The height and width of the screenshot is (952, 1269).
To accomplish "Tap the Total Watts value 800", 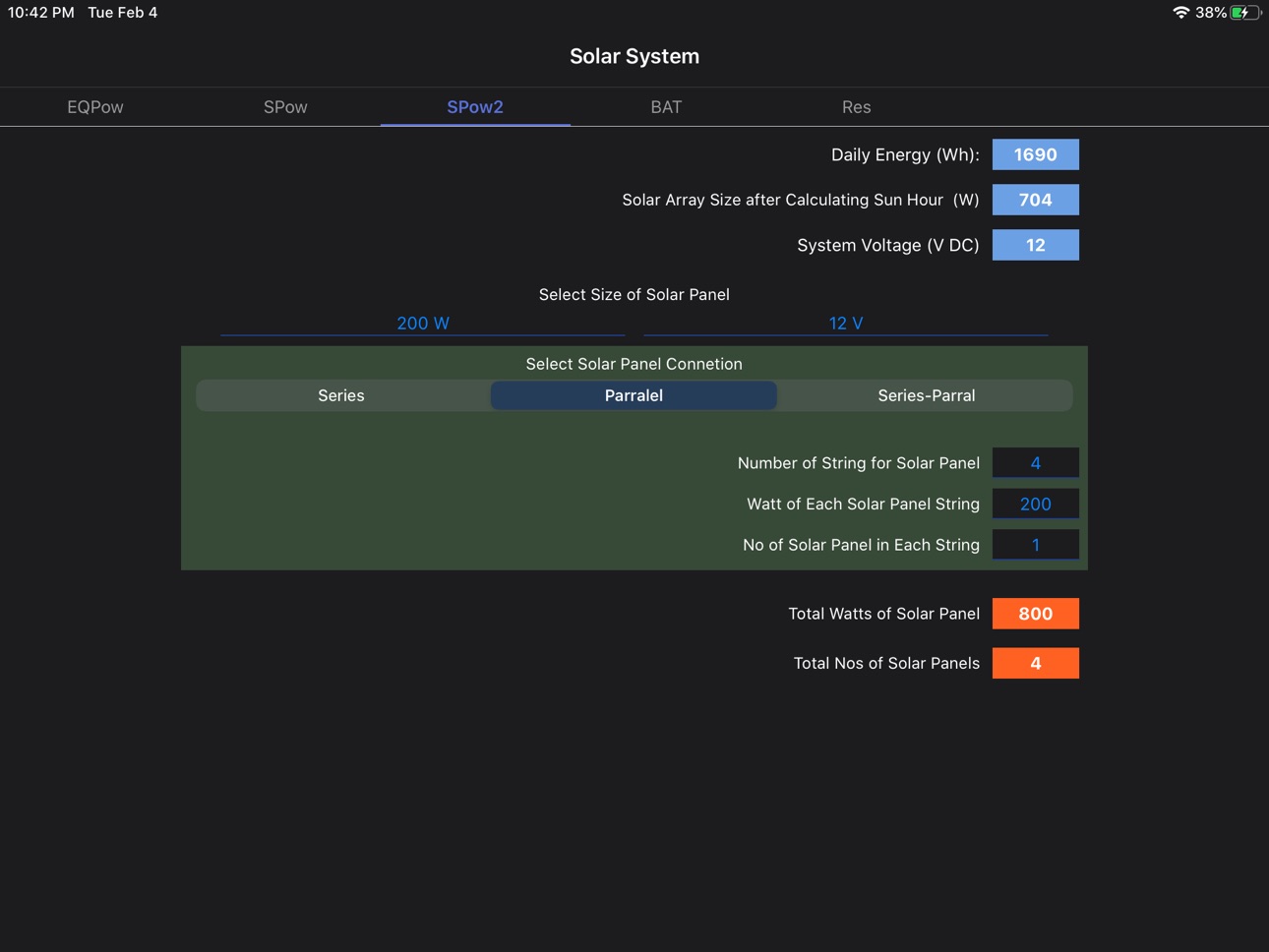I will [x=1036, y=614].
